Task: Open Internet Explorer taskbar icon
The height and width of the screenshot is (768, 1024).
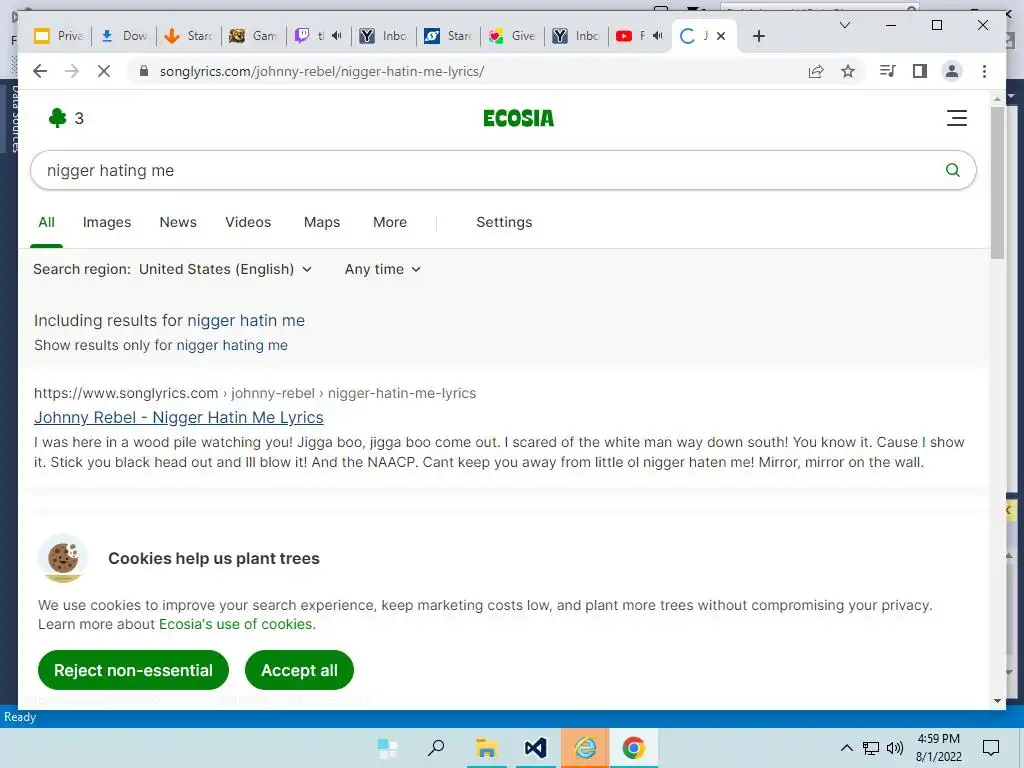Action: click(x=585, y=748)
